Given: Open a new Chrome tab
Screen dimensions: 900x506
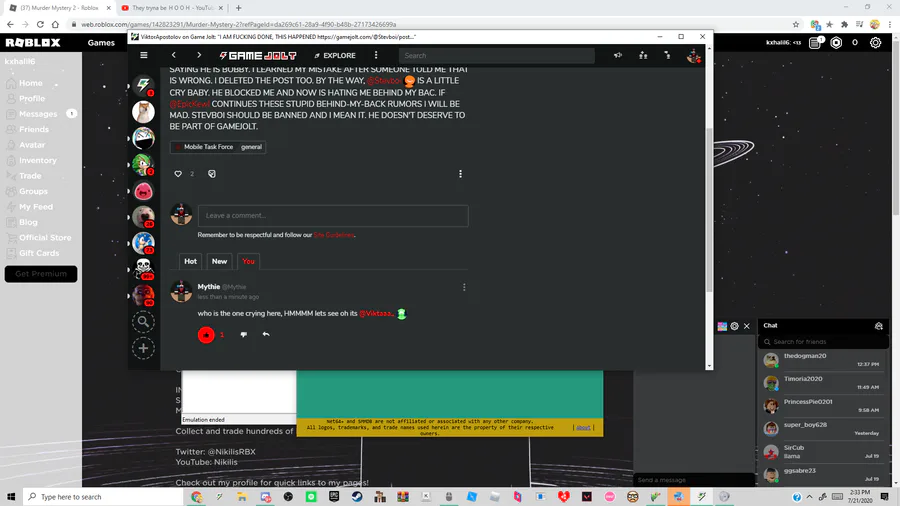Looking at the screenshot, I should [x=238, y=8].
